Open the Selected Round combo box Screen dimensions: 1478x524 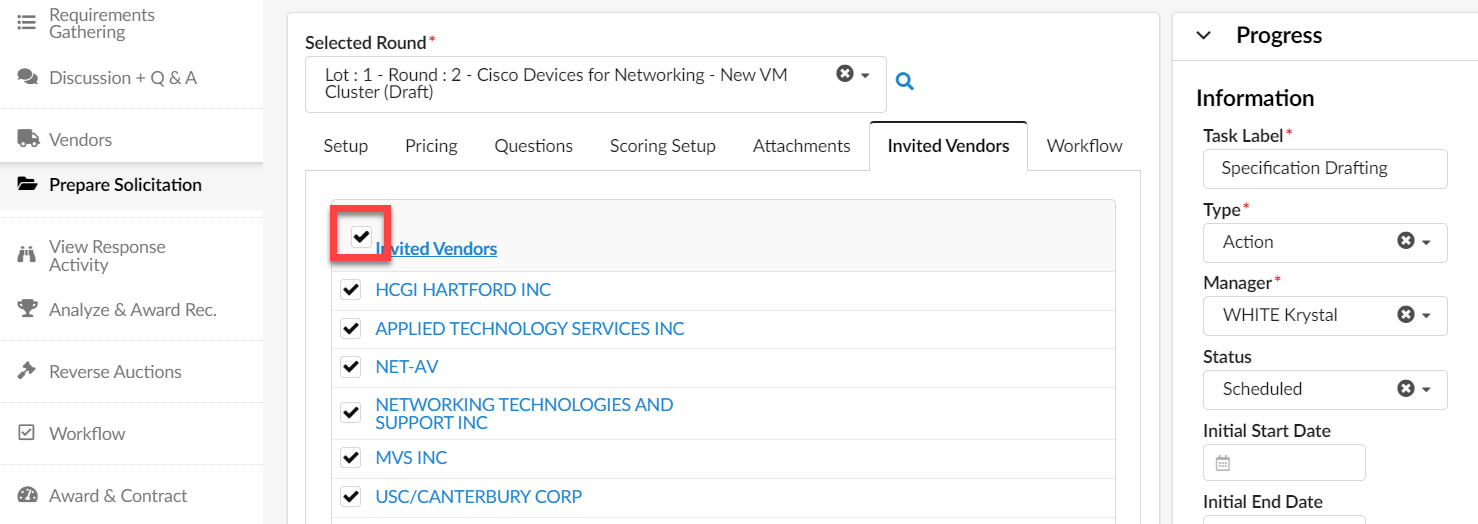pos(596,84)
